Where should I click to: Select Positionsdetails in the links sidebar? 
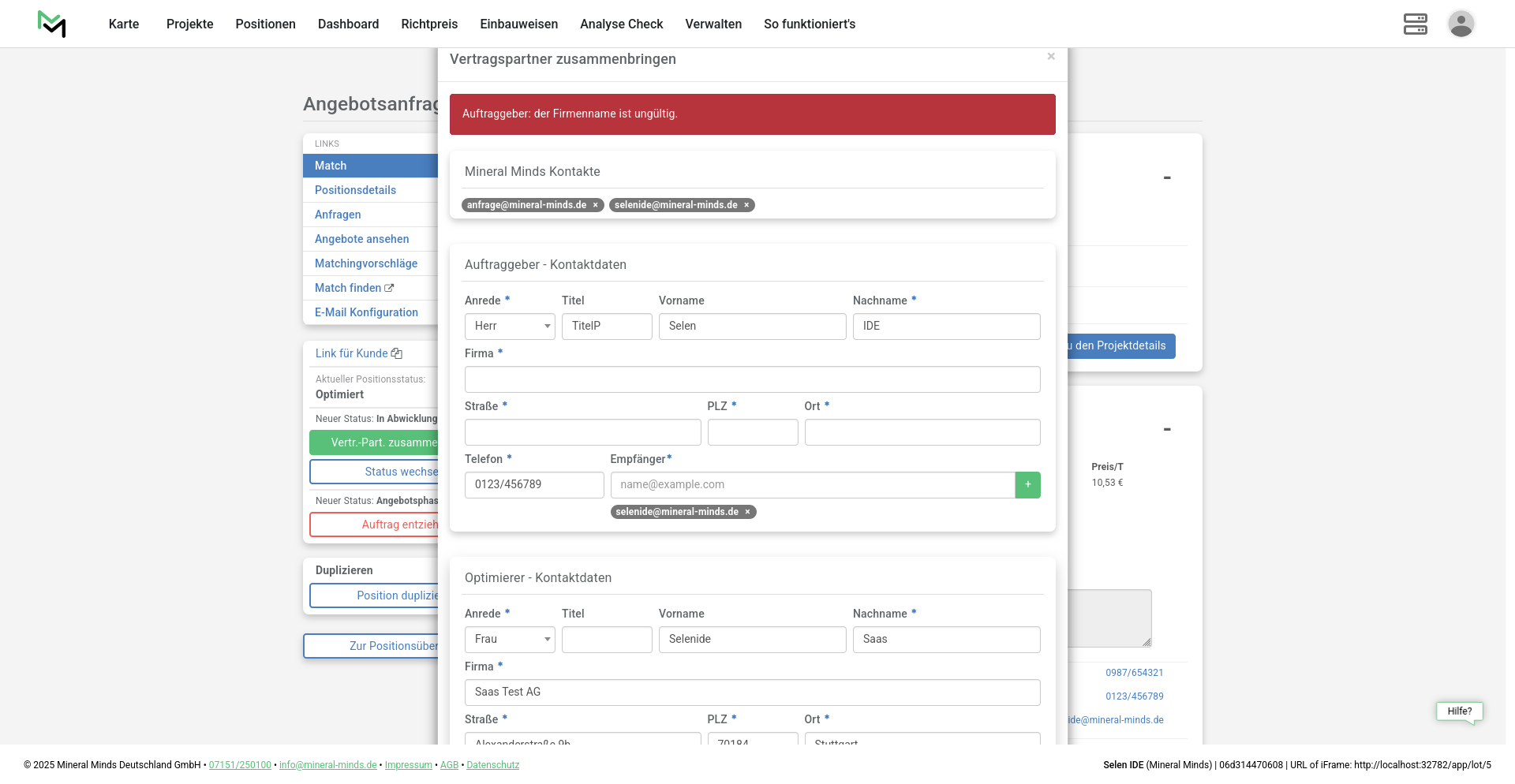(x=355, y=190)
